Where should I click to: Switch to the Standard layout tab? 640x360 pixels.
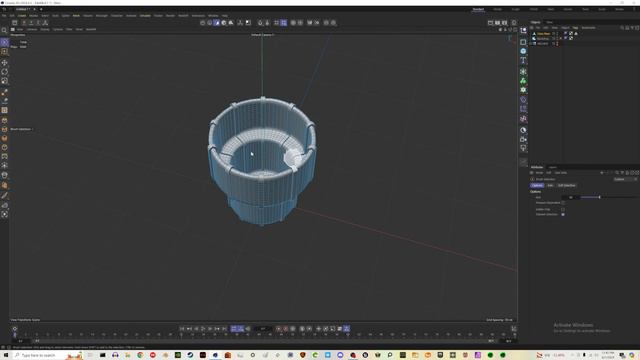[478, 9]
